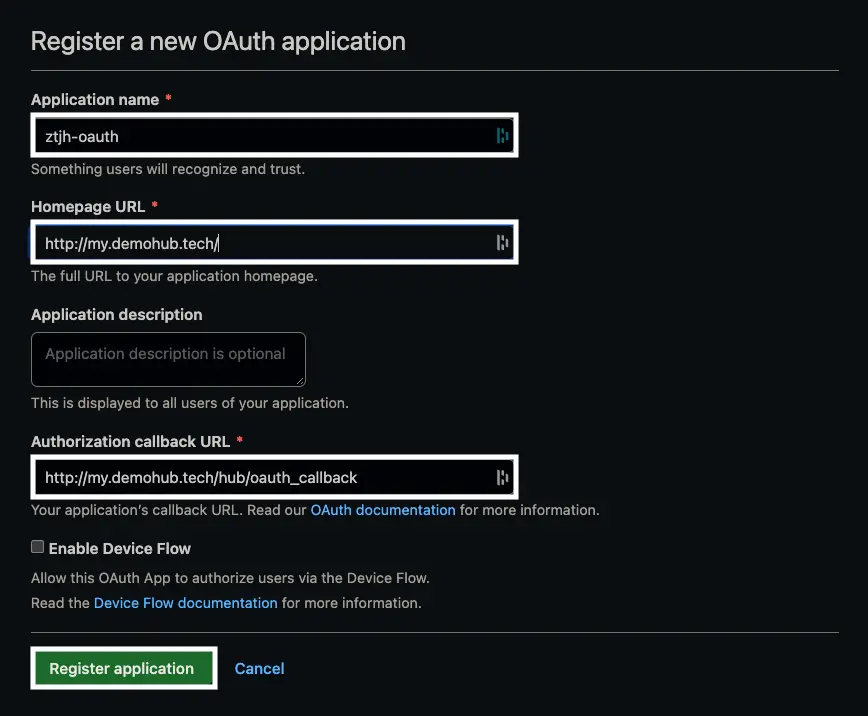Click the Authorization callback URL input field

click(275, 477)
